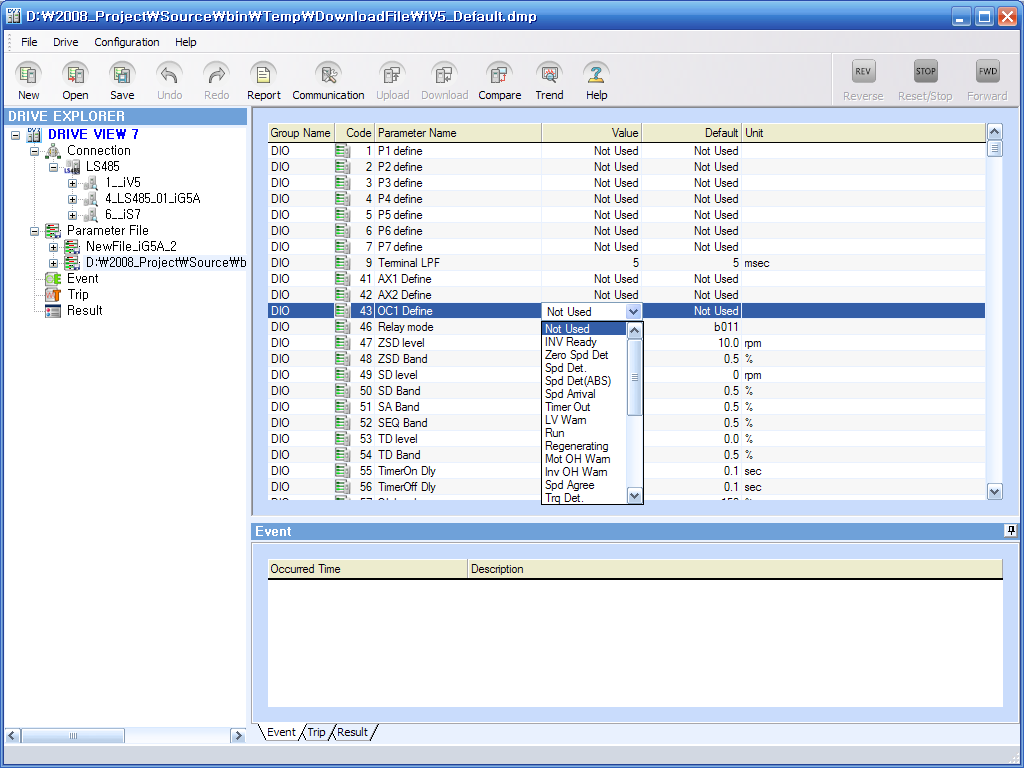Expand the 4_LS485_01_iG5A drive node
Image resolution: width=1024 pixels, height=768 pixels.
(x=73, y=199)
